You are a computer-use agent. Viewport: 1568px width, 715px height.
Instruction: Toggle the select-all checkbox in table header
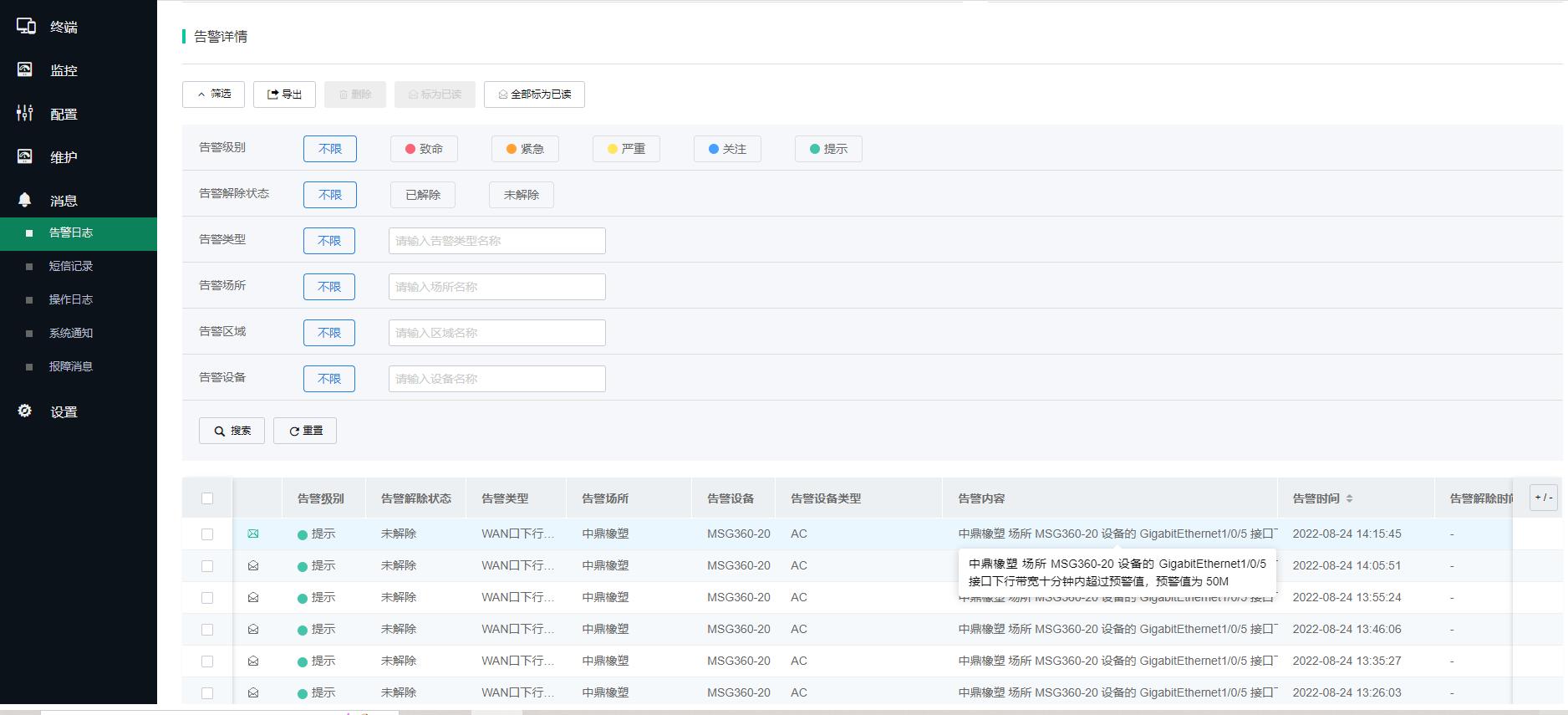207,498
